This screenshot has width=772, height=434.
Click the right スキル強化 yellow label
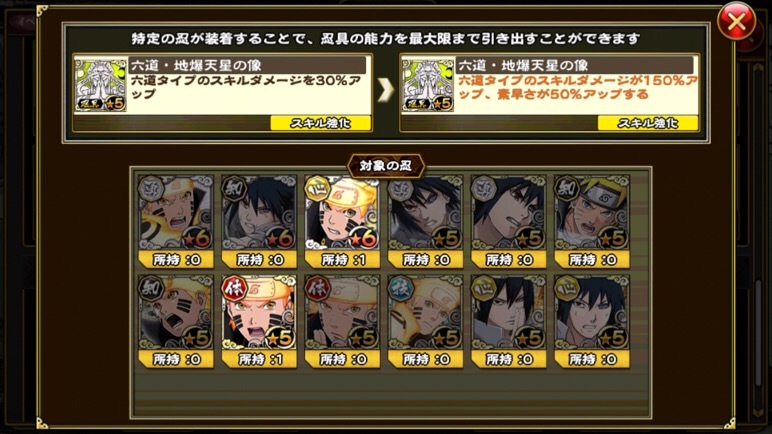pyautogui.click(x=647, y=123)
